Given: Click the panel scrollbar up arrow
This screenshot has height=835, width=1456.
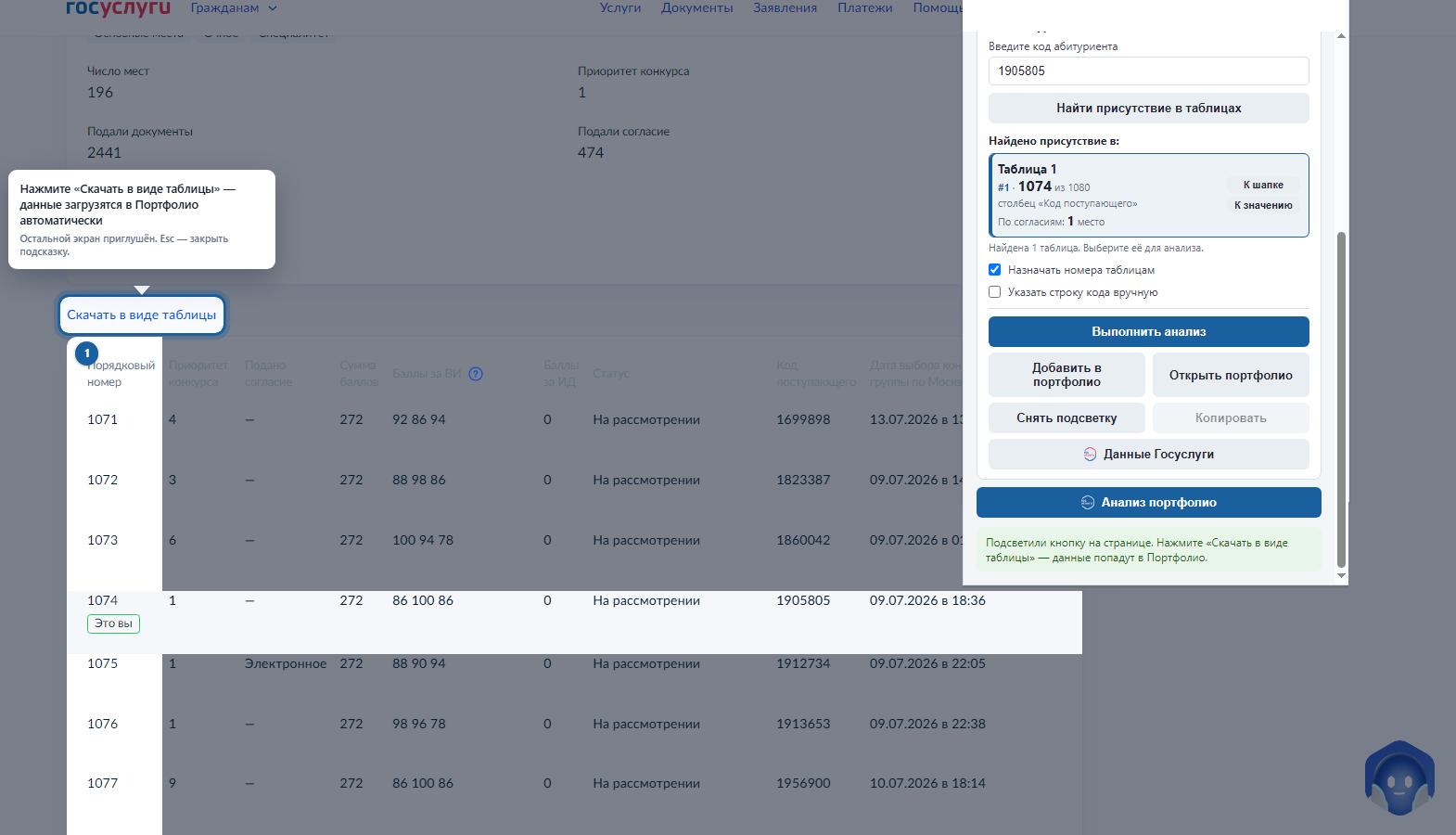Looking at the screenshot, I should click(1341, 36).
